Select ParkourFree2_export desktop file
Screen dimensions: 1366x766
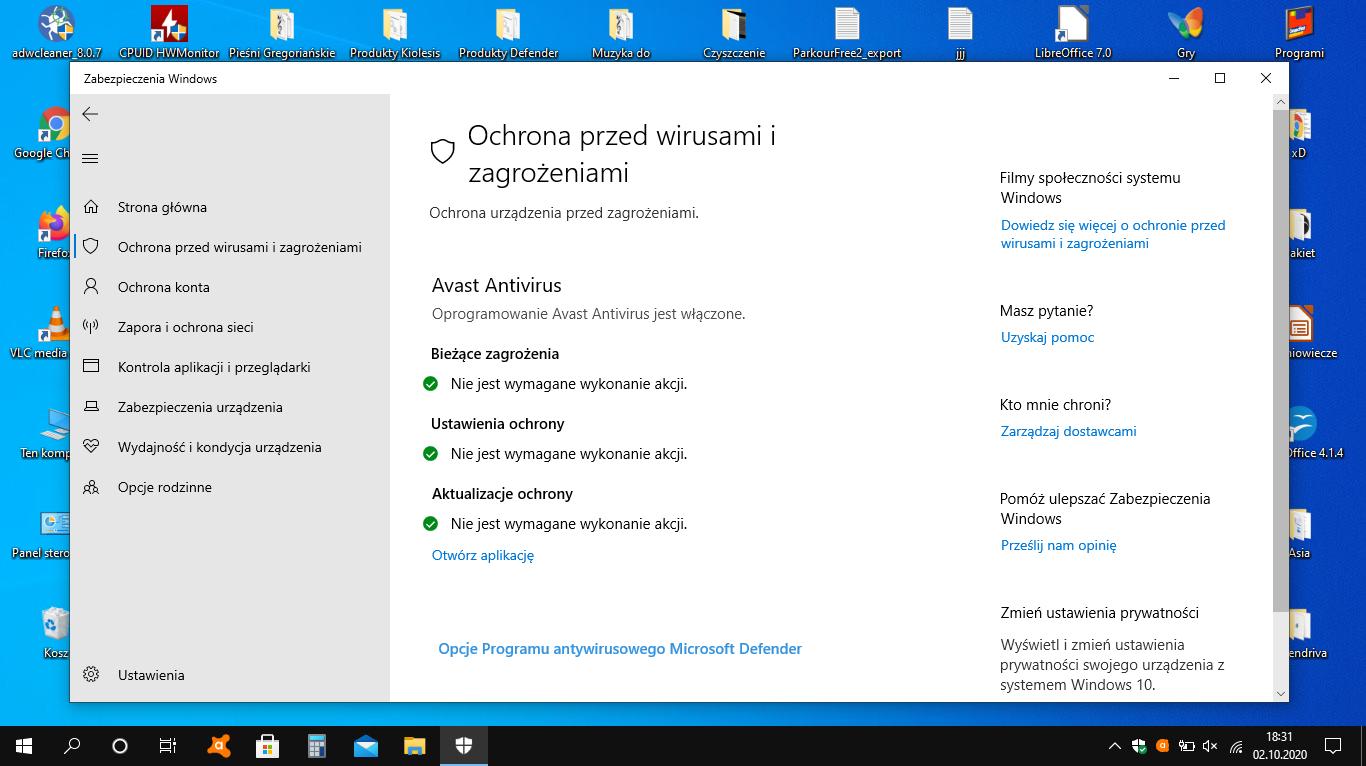tap(846, 33)
